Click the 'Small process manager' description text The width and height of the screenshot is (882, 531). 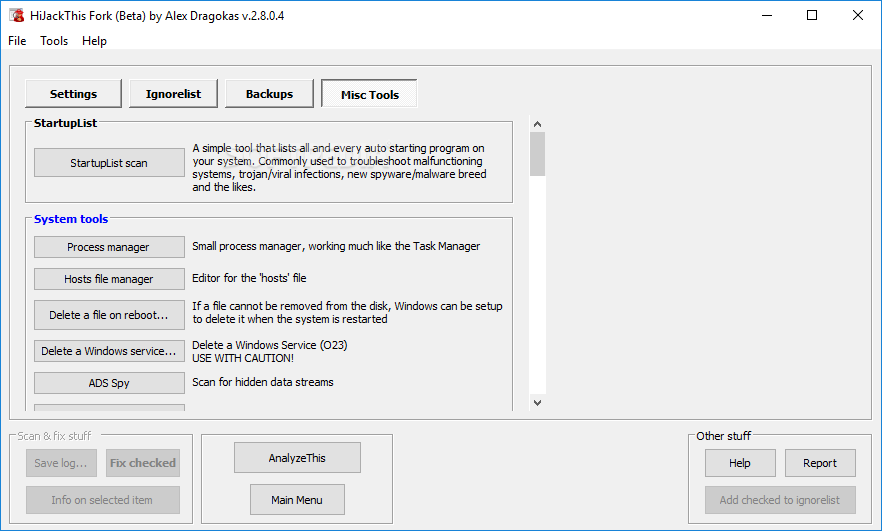[336, 246]
